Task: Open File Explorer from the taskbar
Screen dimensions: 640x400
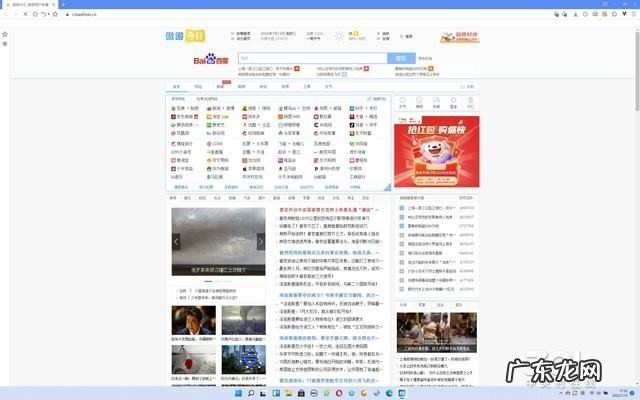Action: pyautogui.click(x=289, y=393)
